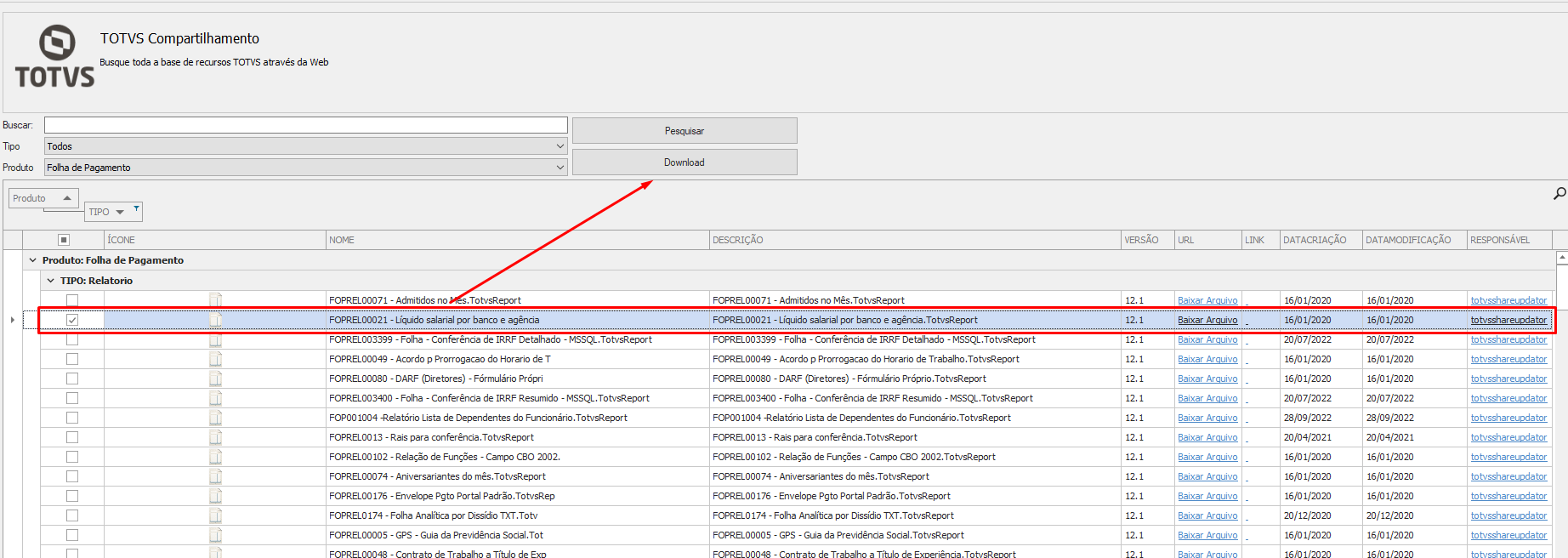The image size is (1568, 558).
Task: Open the Produto dropdown showing Folha de Pagamento
Action: (x=305, y=168)
